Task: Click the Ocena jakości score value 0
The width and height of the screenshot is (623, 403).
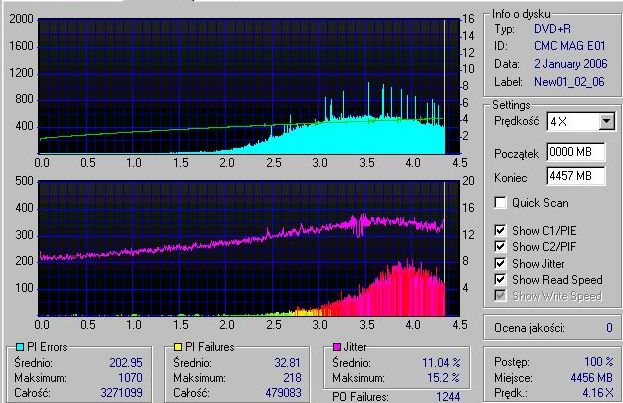Action: pyautogui.click(x=609, y=328)
